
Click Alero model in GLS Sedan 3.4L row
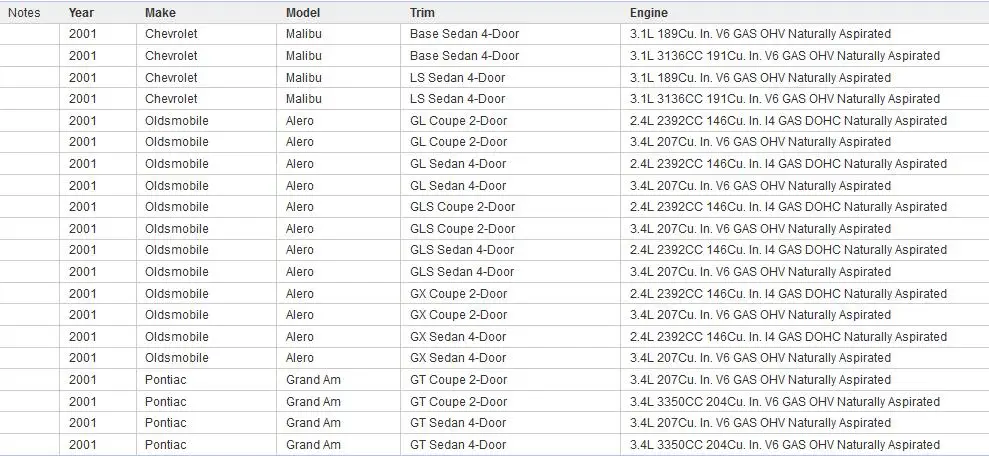pos(300,272)
